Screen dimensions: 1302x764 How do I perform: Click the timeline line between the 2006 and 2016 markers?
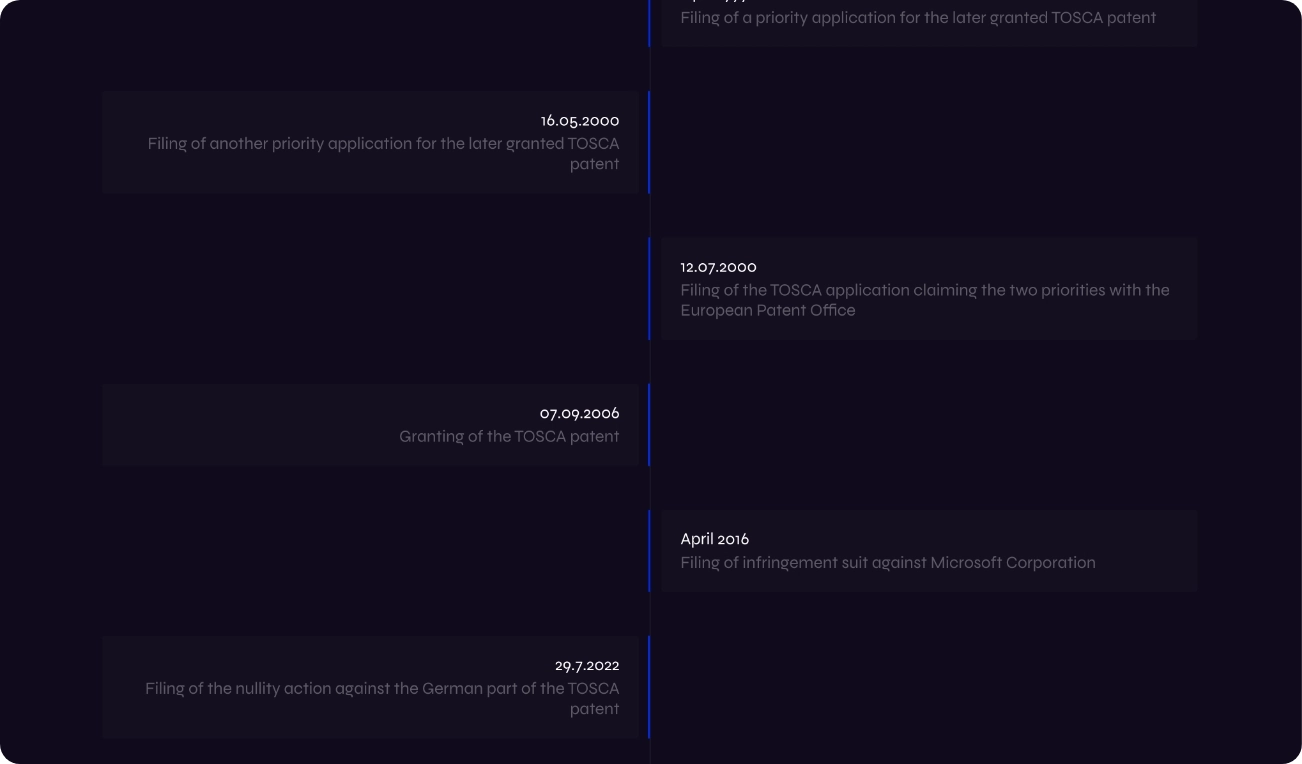pos(650,488)
